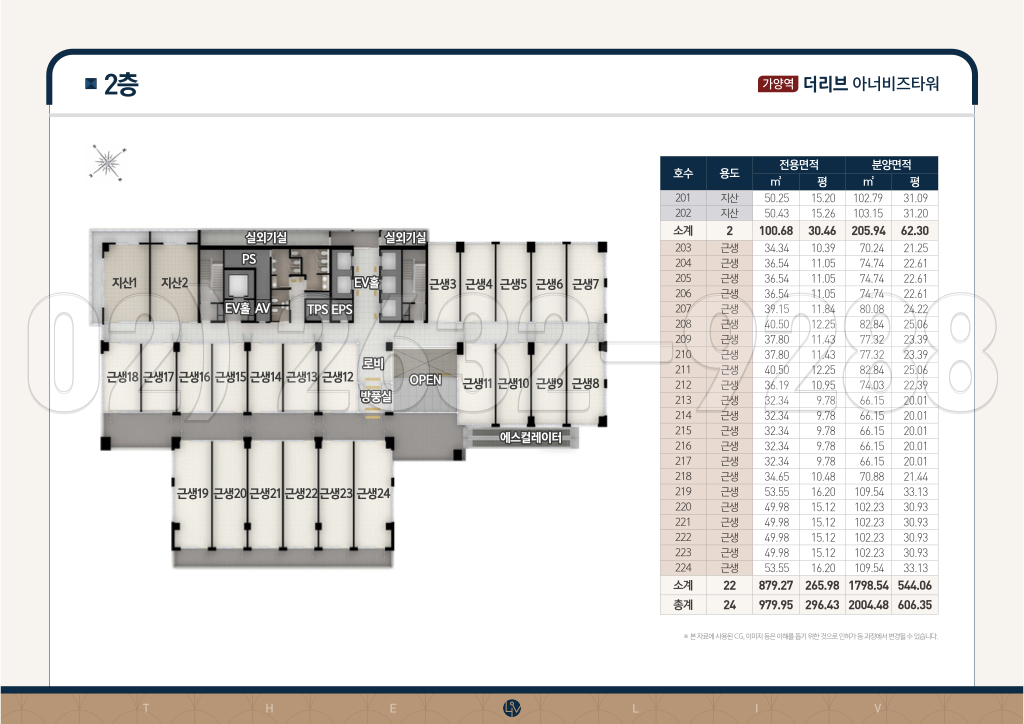1024x724 pixels.
Task: Click room number 218 in the table
Action: (x=683, y=477)
